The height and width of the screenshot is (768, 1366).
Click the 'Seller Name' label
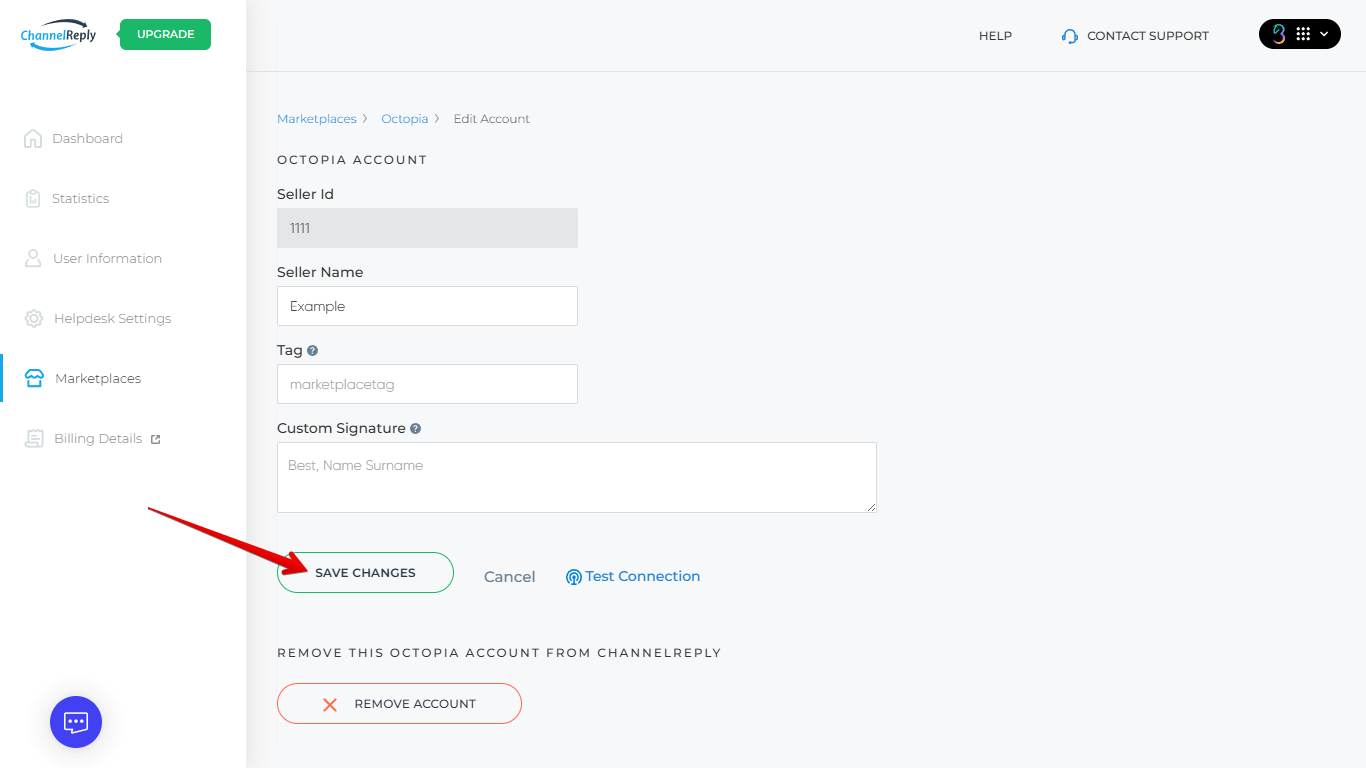tap(320, 272)
